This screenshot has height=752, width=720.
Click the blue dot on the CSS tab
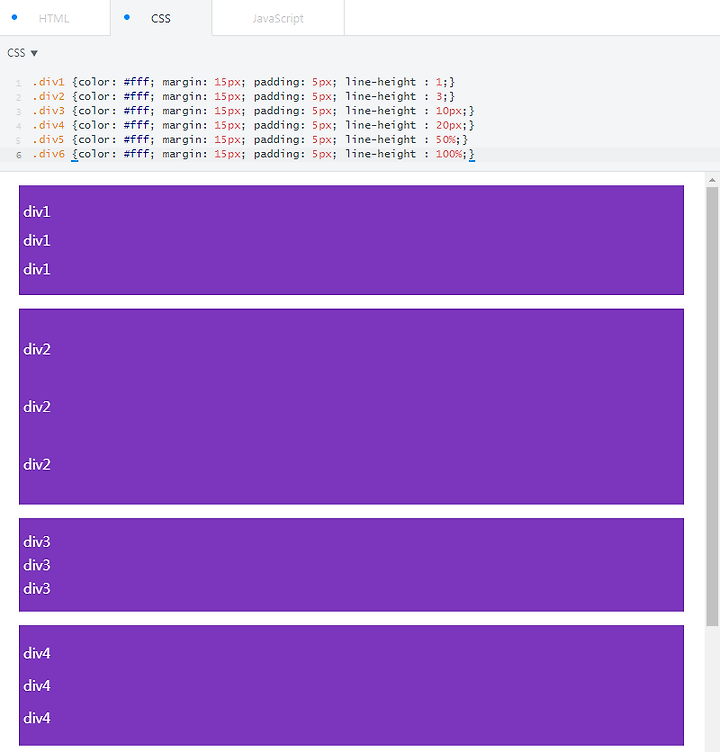coord(127,17)
